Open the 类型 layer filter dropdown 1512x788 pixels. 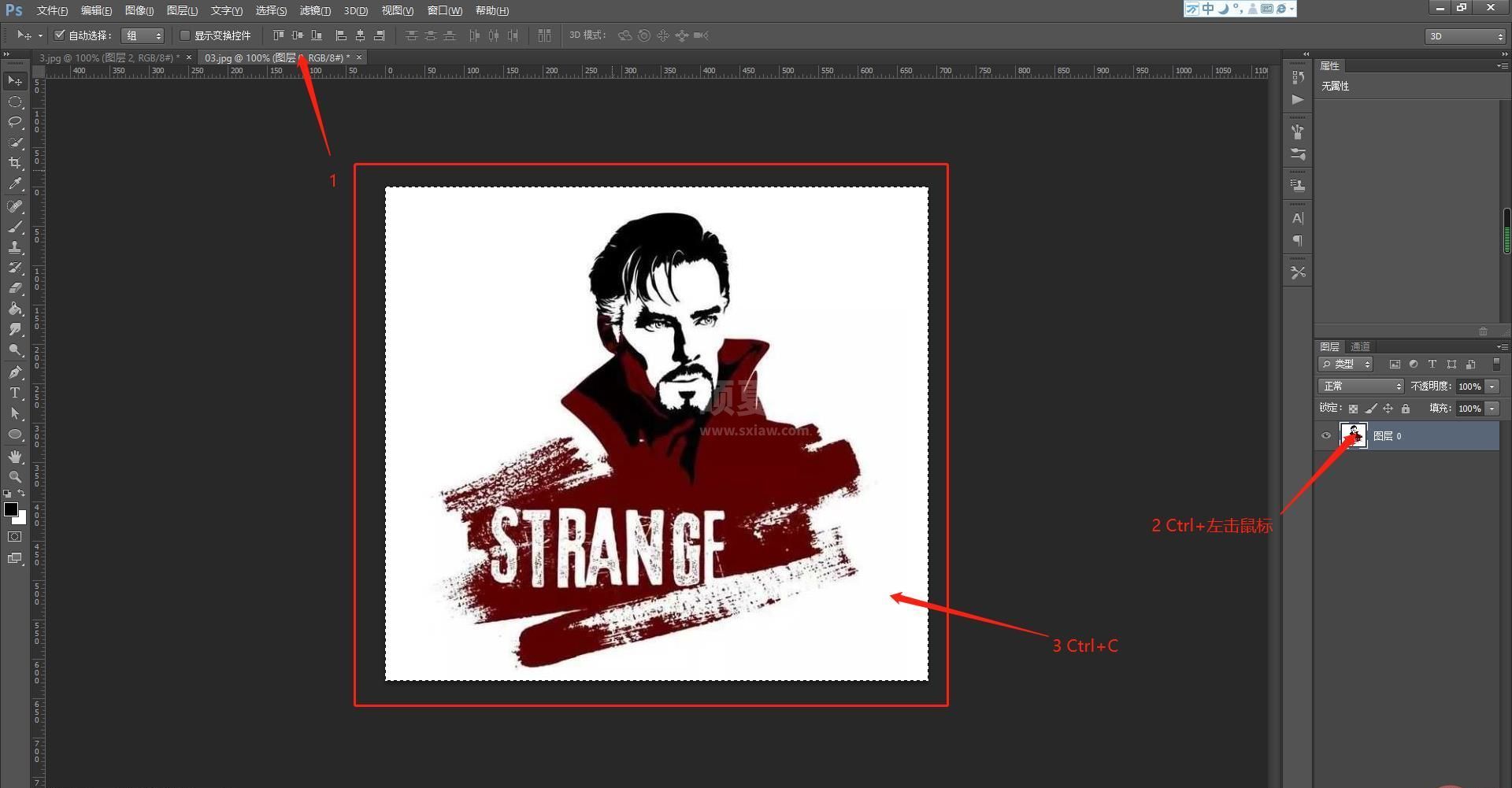tap(1346, 364)
